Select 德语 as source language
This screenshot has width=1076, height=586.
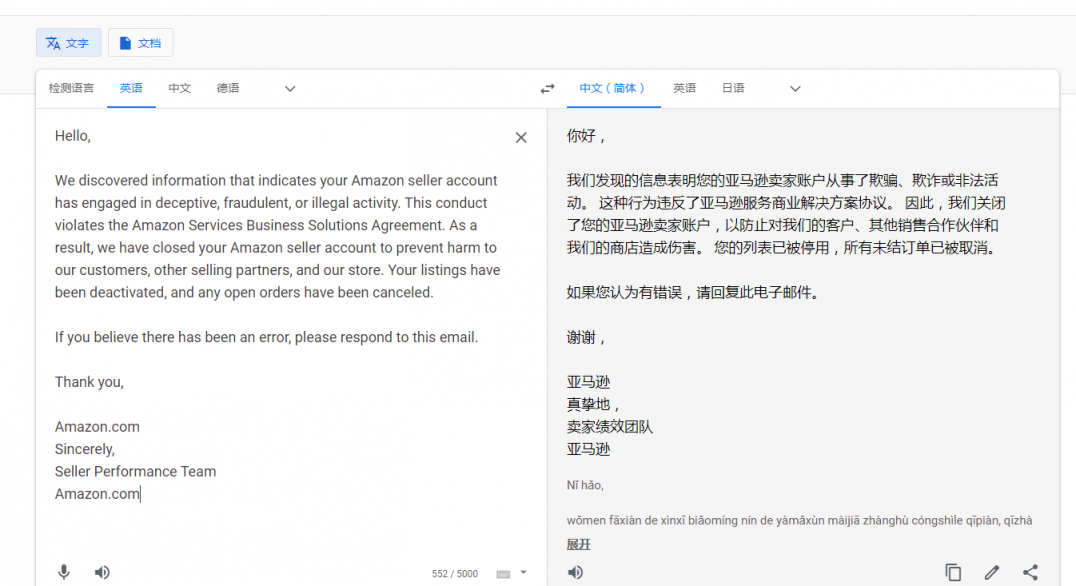(x=228, y=88)
